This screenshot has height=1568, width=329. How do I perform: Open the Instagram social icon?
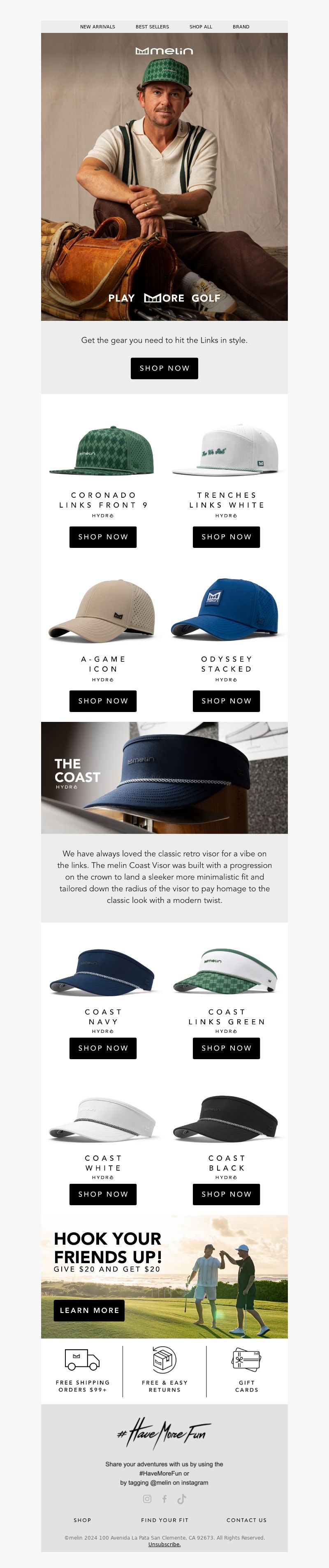(x=147, y=1498)
